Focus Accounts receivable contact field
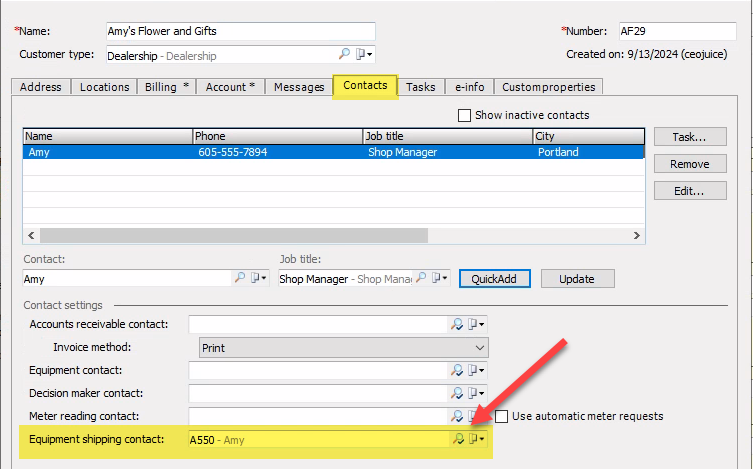The width and height of the screenshot is (753, 469). point(318,325)
